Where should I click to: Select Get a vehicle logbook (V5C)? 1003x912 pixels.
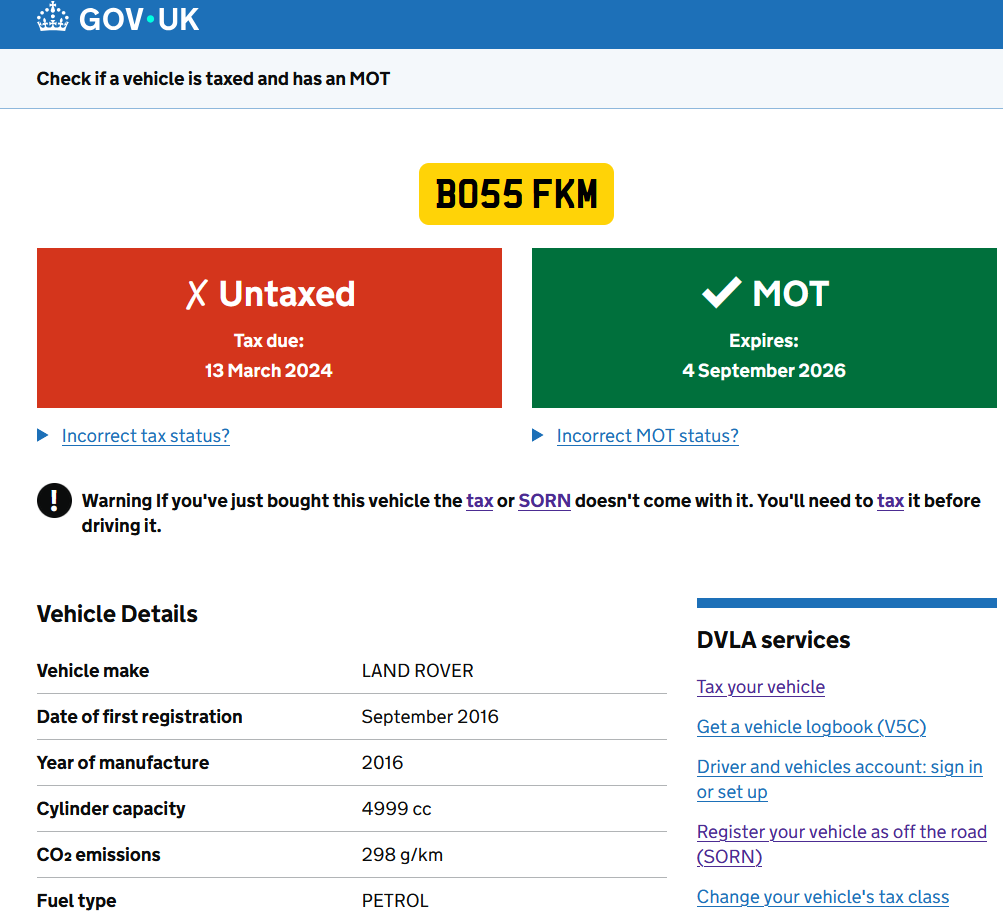click(811, 727)
